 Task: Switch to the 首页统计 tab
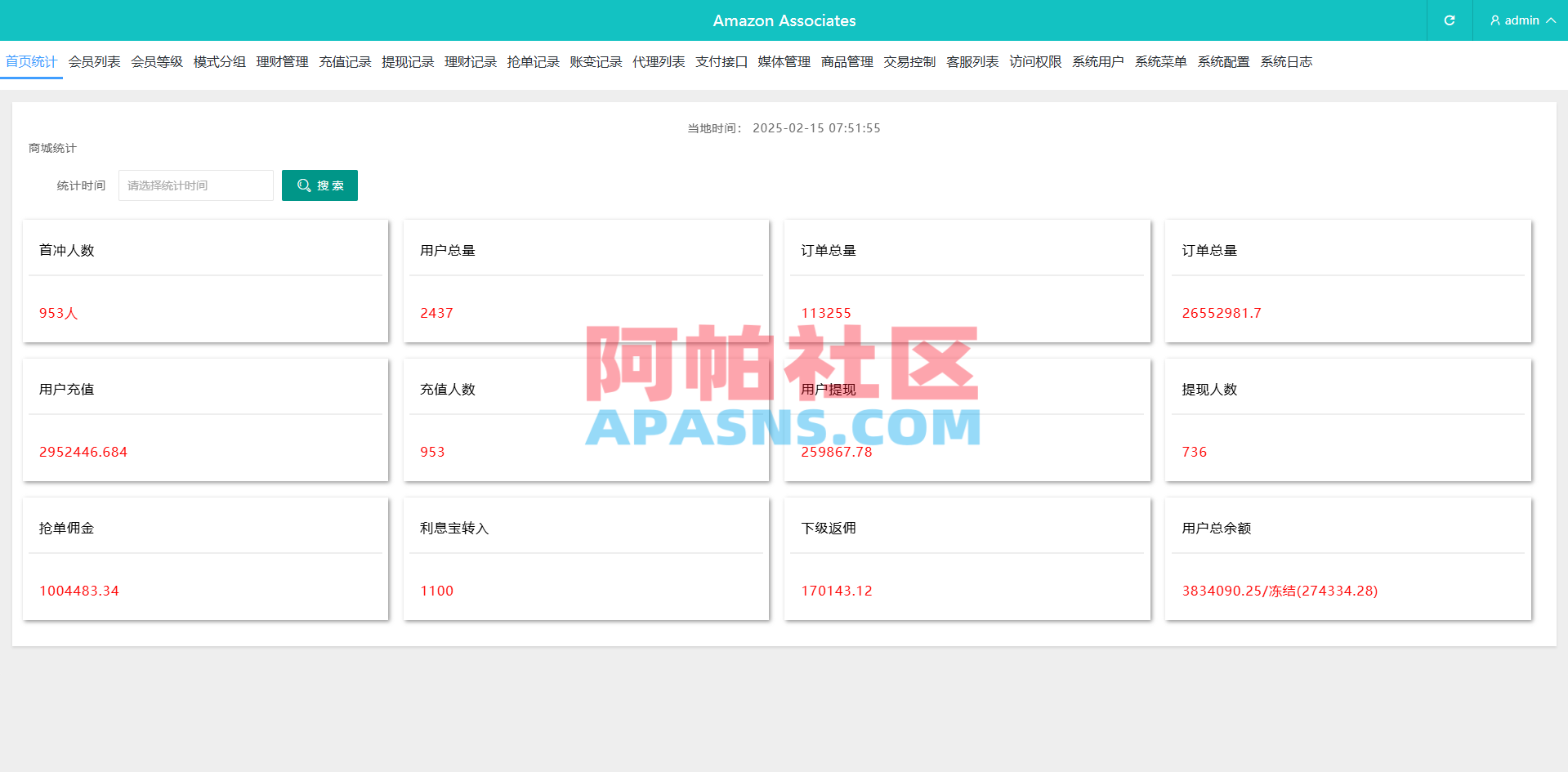pyautogui.click(x=31, y=61)
